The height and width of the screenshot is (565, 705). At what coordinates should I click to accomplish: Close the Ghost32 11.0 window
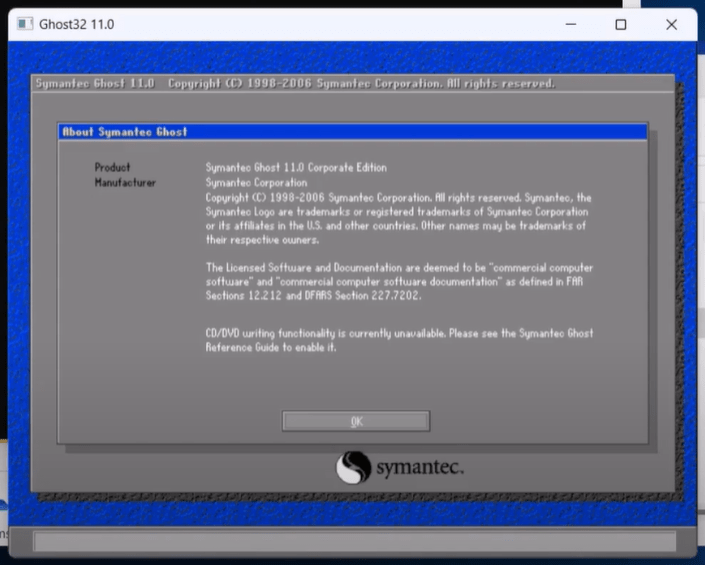(671, 23)
